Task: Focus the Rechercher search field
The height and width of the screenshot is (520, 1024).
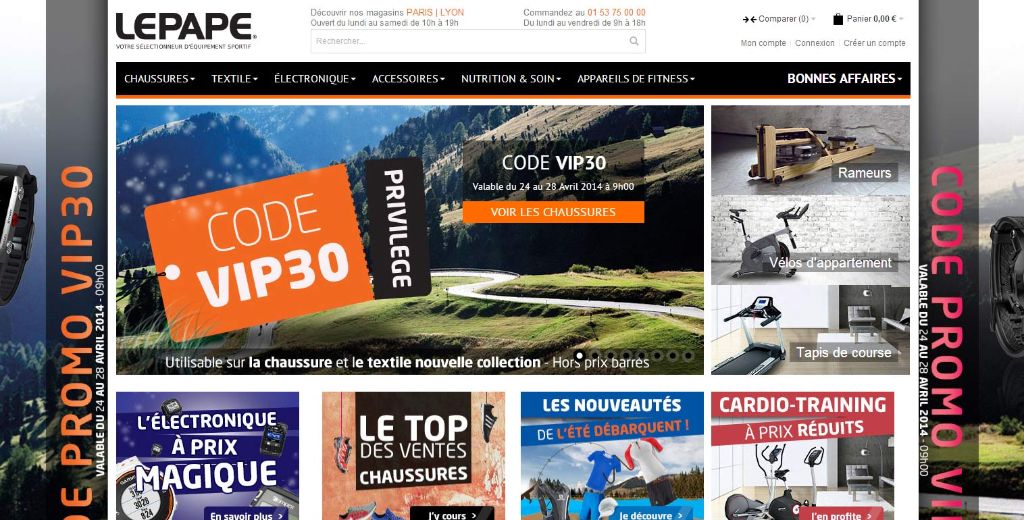Action: coord(478,41)
